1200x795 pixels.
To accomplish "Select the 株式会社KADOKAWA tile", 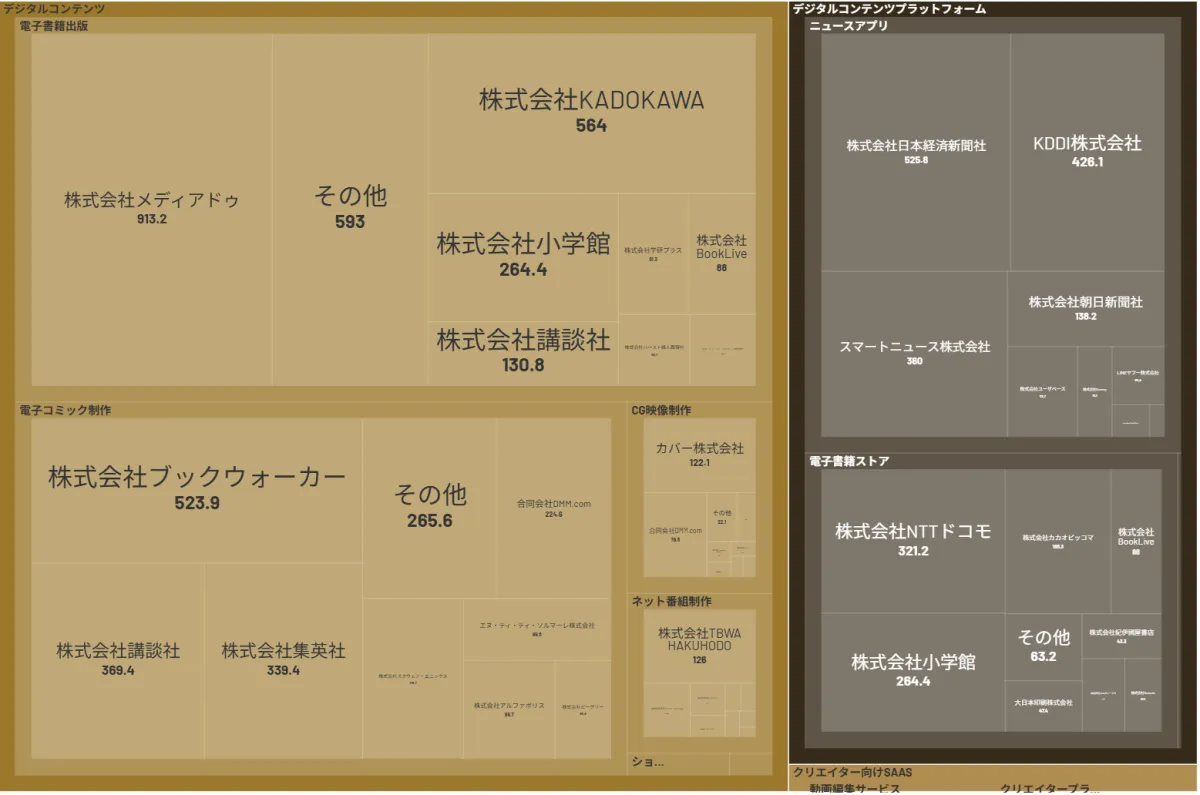I will click(x=591, y=111).
